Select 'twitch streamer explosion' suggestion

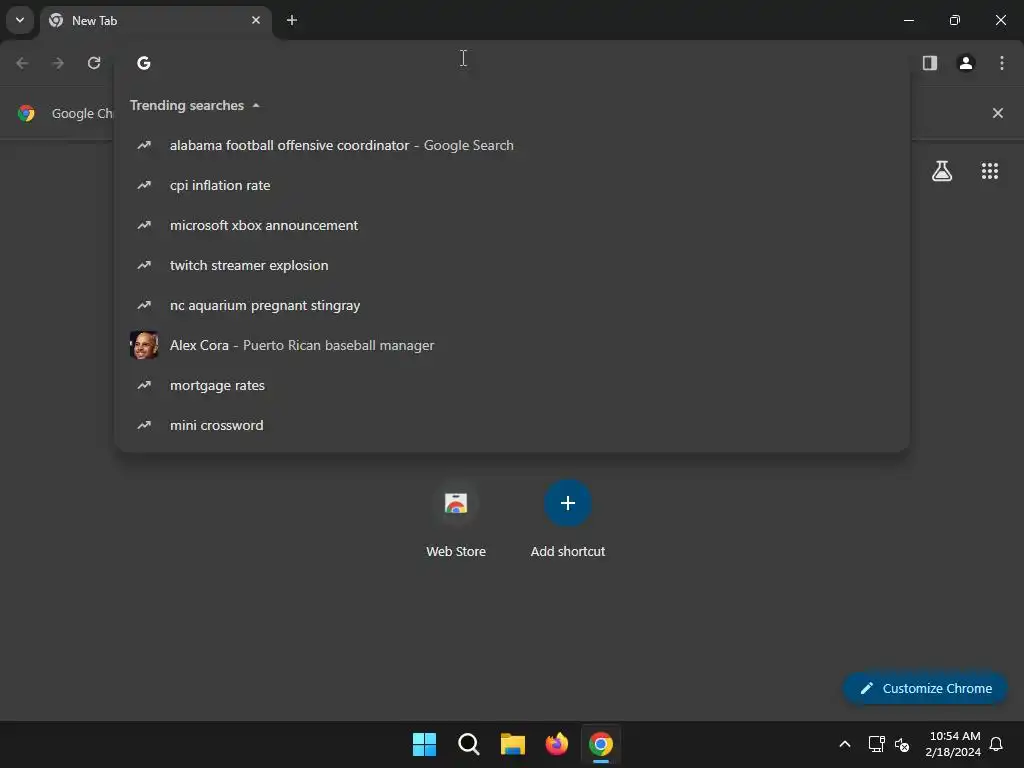click(512, 265)
